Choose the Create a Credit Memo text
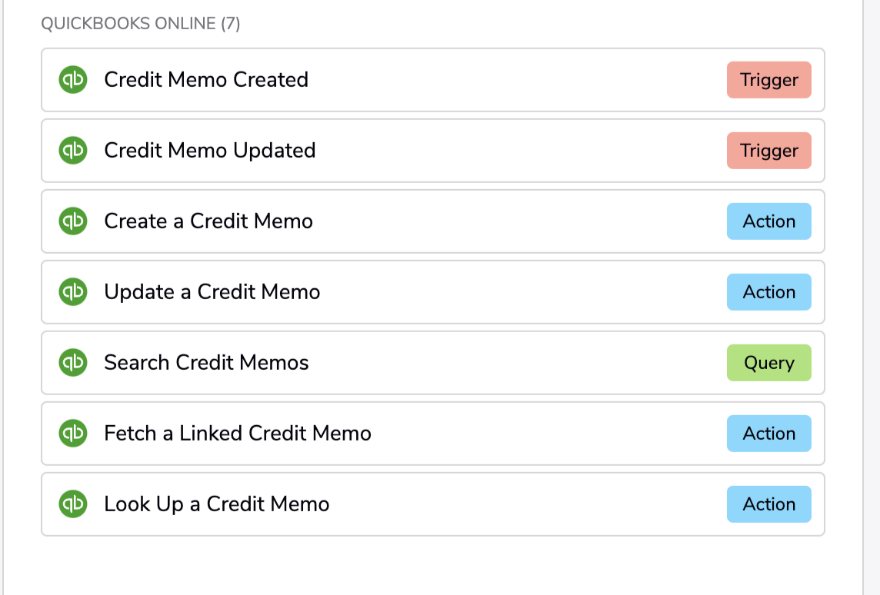Screen dimensions: 880x595 click(208, 221)
